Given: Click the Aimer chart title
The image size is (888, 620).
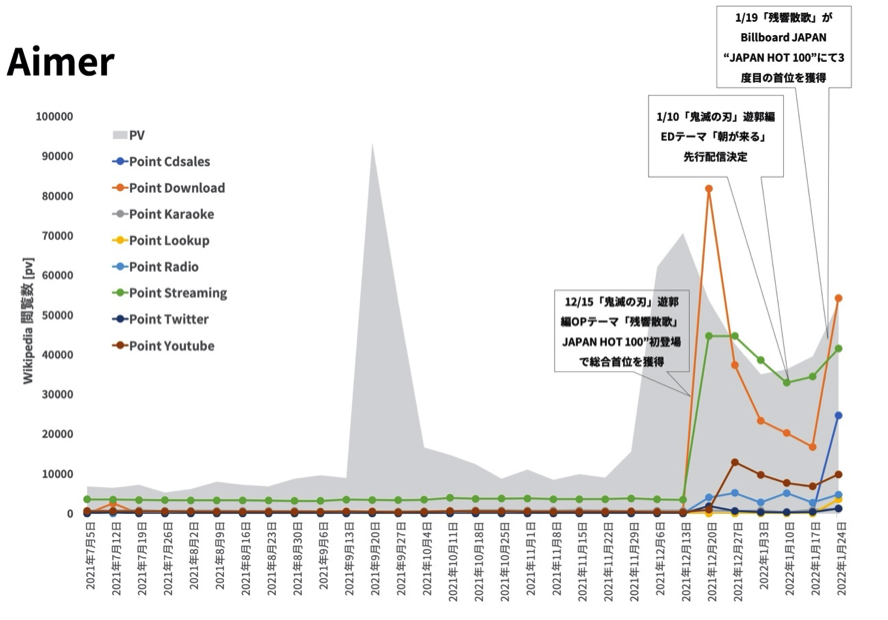Looking at the screenshot, I should (x=61, y=62).
